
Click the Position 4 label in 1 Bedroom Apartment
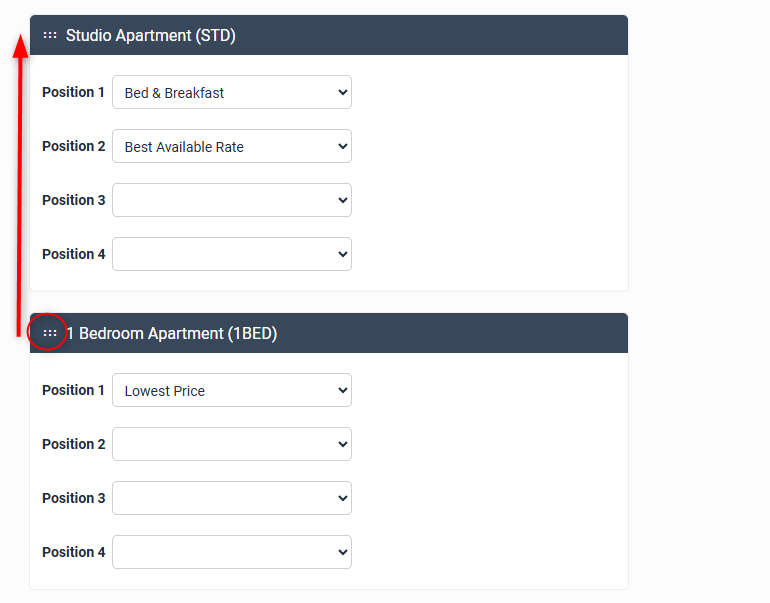click(73, 552)
